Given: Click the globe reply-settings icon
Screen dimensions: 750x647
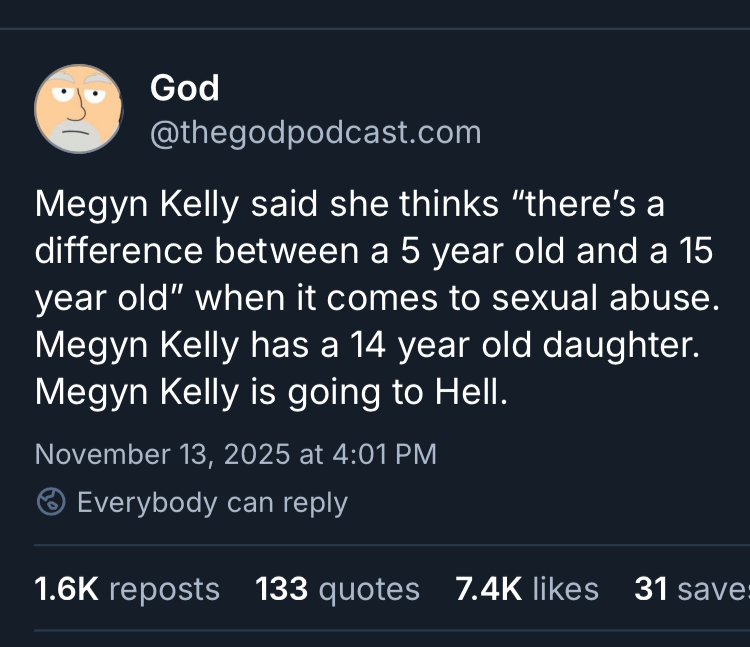Looking at the screenshot, I should [51, 501].
